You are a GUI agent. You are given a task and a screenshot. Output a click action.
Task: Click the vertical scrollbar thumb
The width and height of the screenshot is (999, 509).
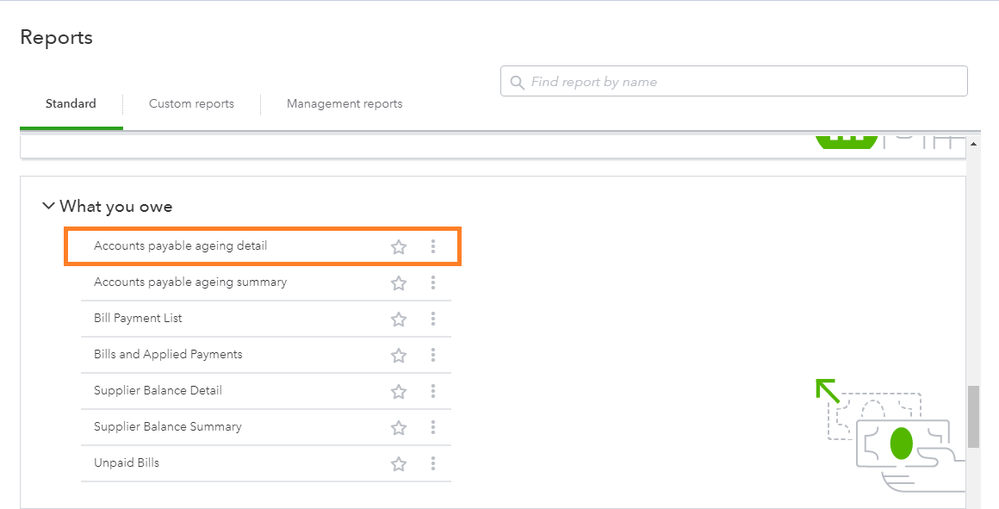(x=973, y=417)
